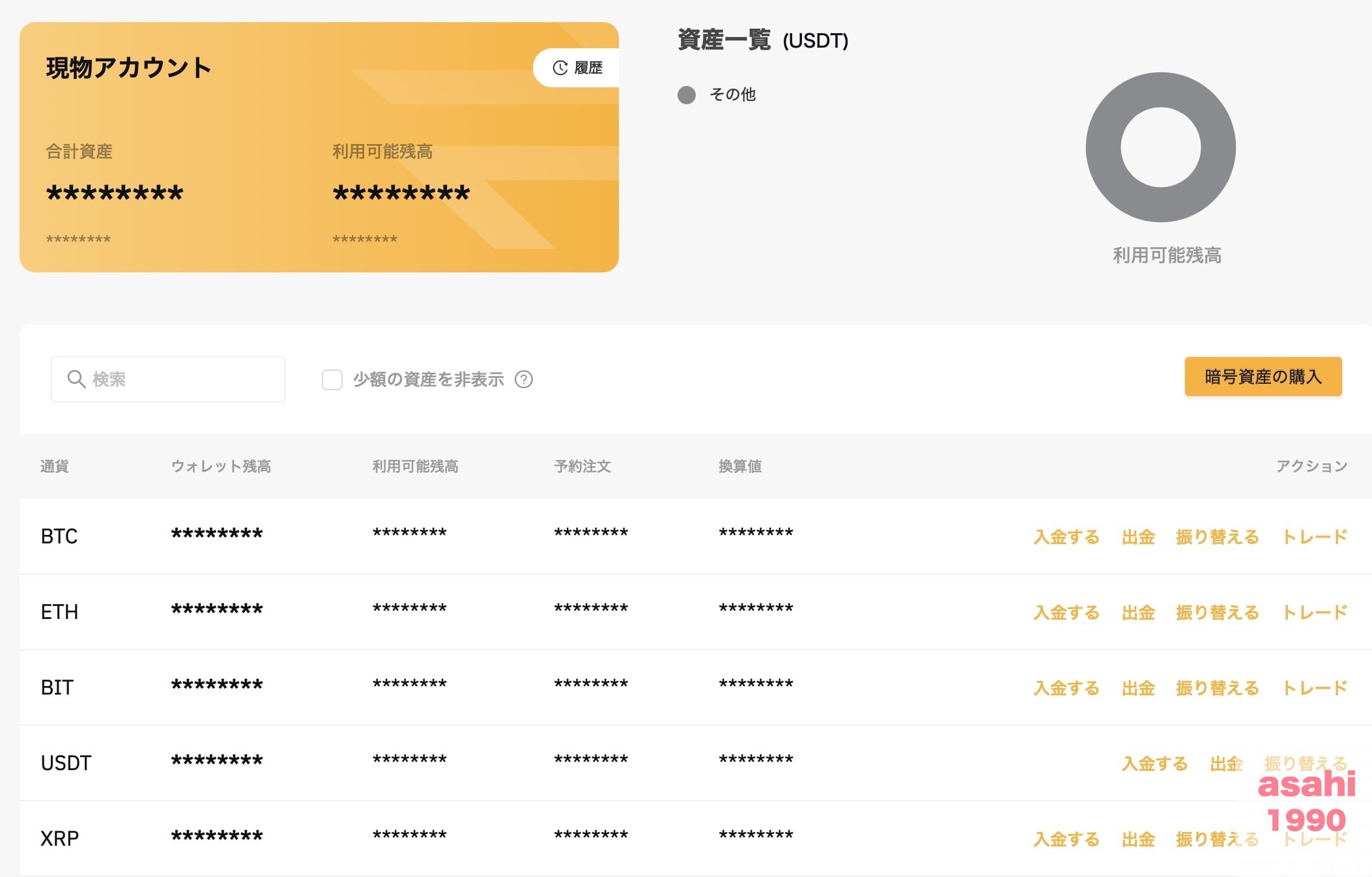Click the 通貨 column header
This screenshot has height=877, width=1372.
pyautogui.click(x=54, y=467)
